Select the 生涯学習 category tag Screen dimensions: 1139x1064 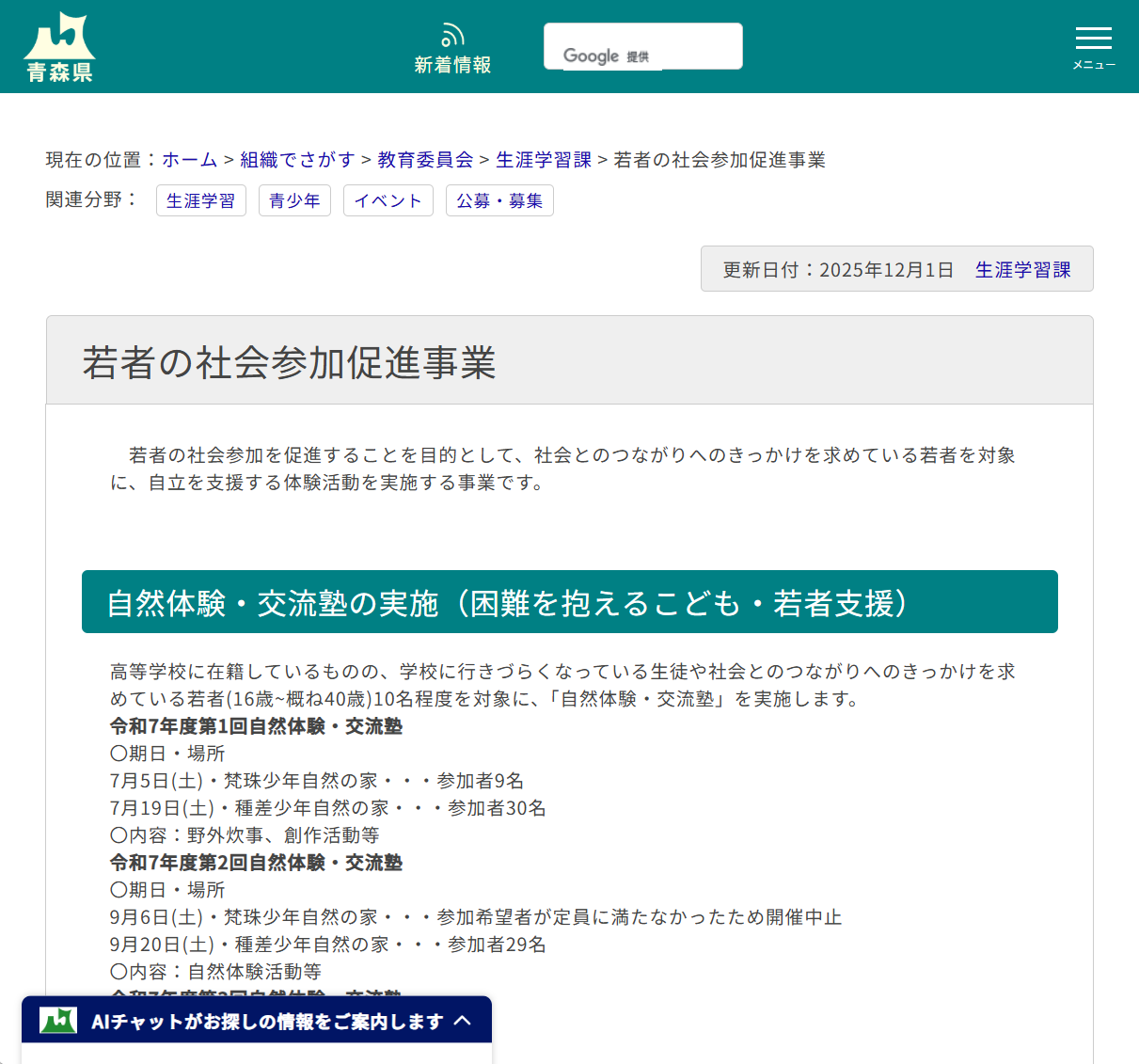pyautogui.click(x=200, y=200)
